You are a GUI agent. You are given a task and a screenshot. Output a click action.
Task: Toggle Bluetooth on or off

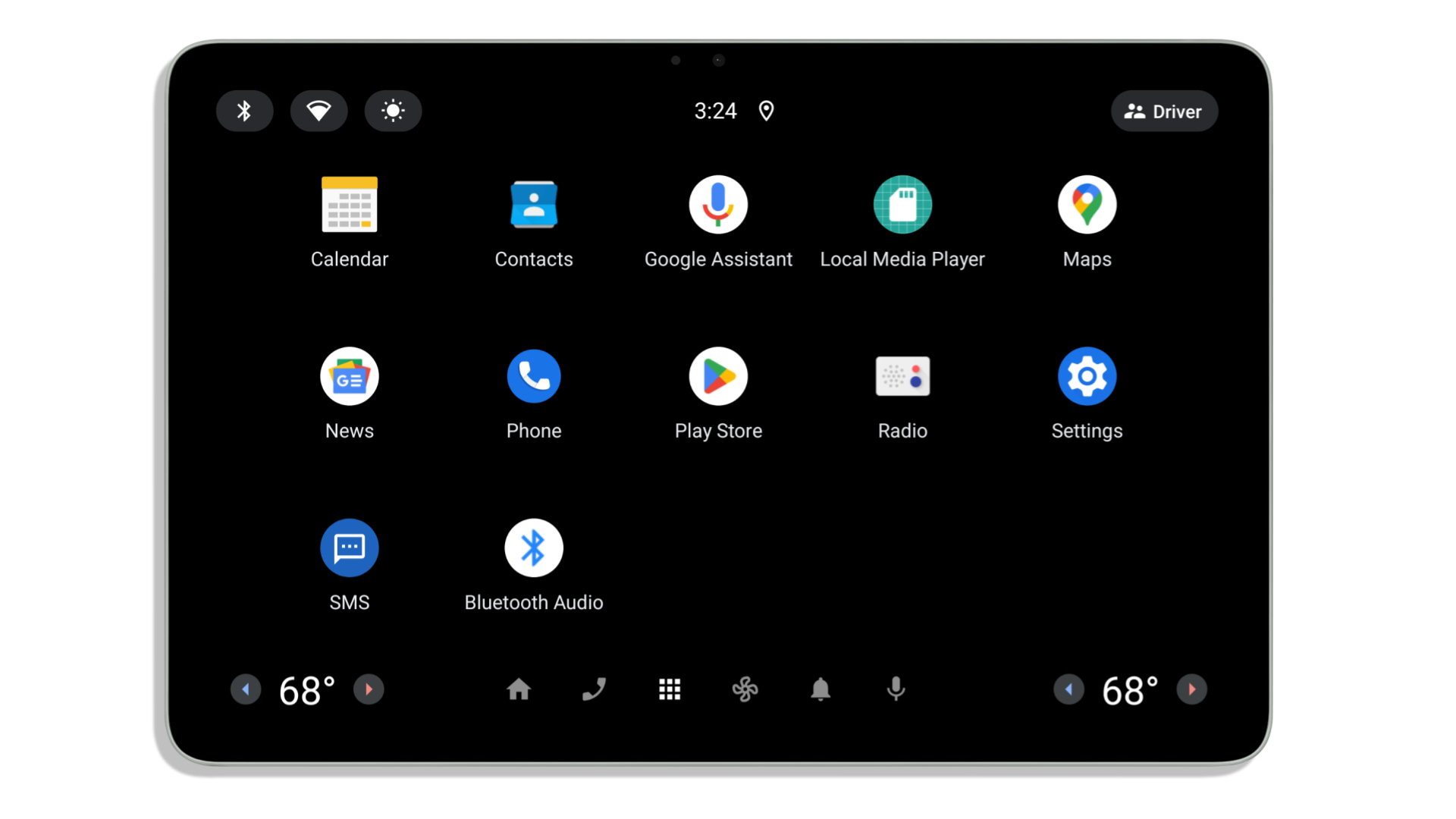tap(244, 111)
